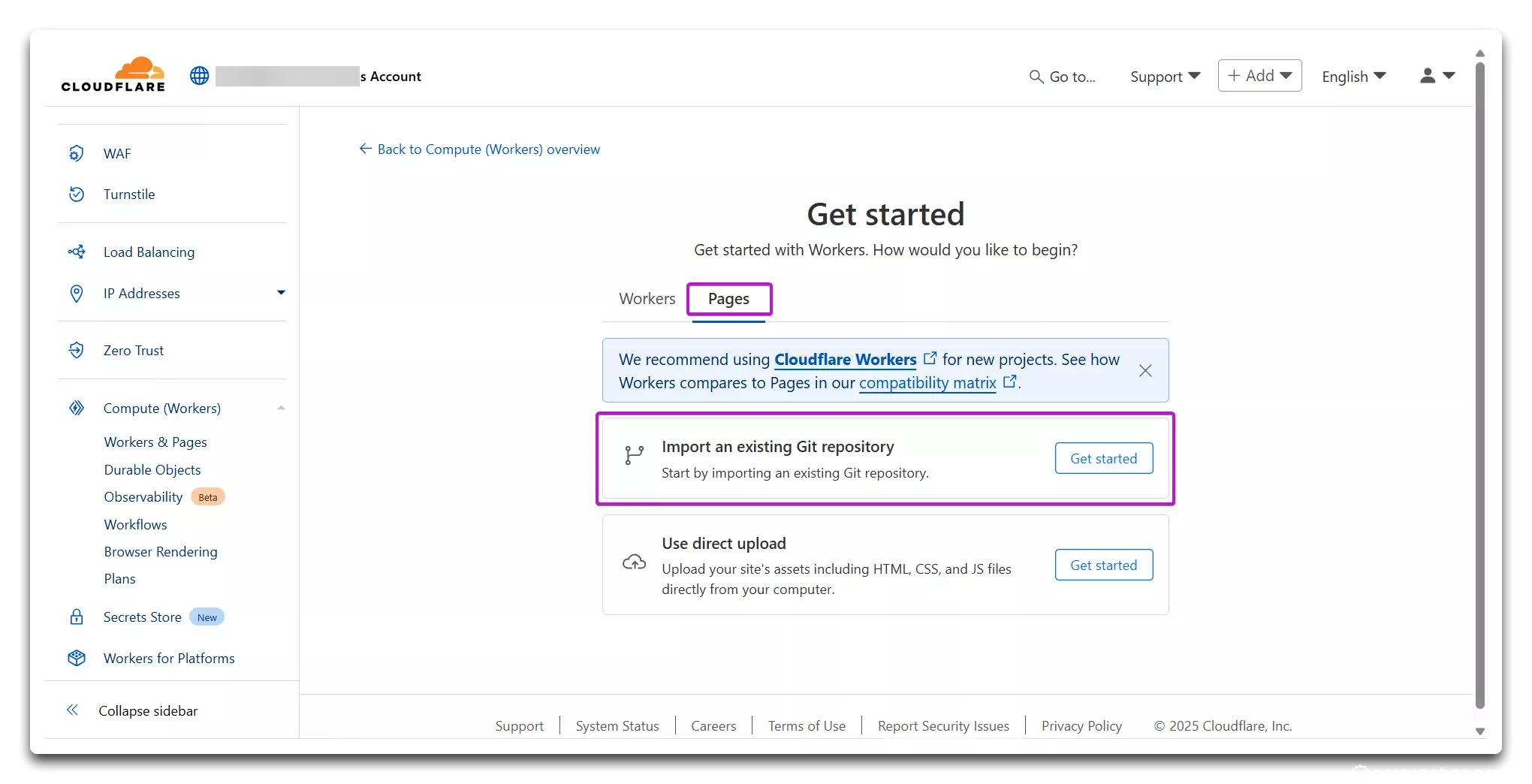Image resolution: width=1532 pixels, height=784 pixels.
Task: Switch to the Workers tab
Action: (647, 299)
